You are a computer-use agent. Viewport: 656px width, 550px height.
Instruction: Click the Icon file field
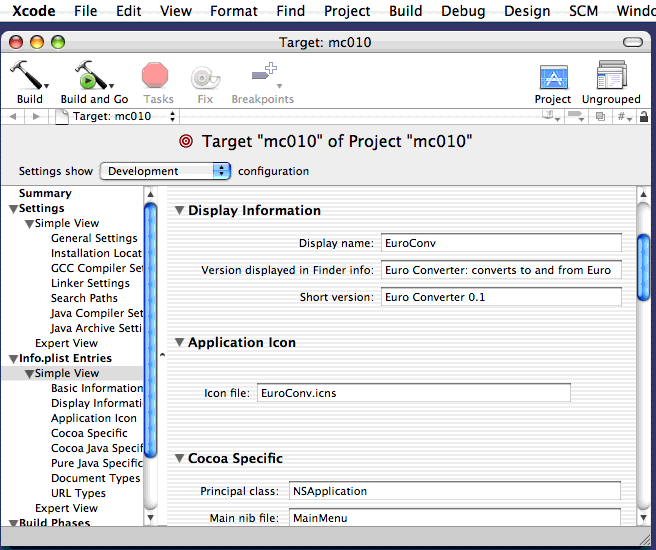[413, 393]
